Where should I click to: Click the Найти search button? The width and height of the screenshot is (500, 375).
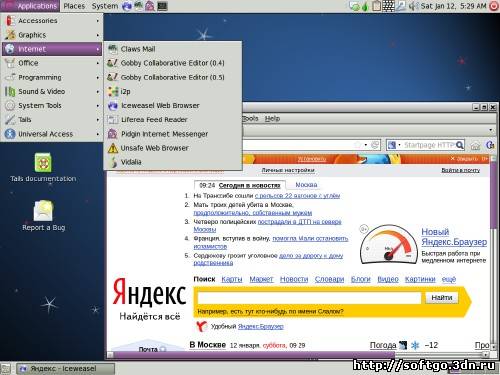click(442, 297)
